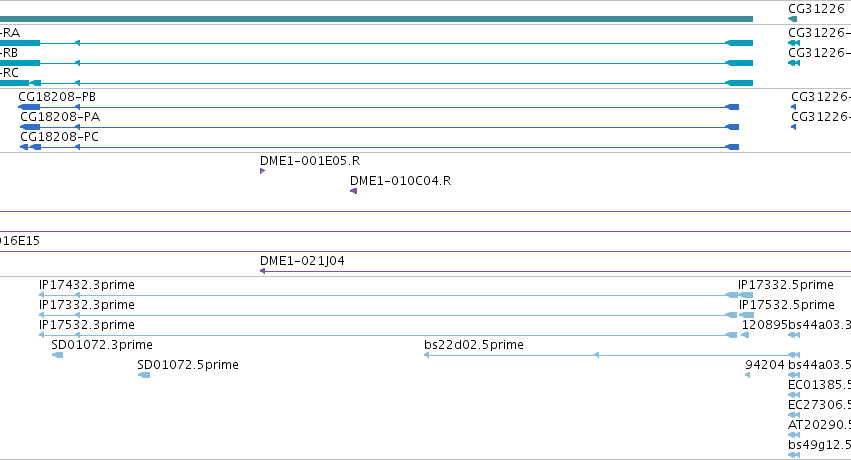The height and width of the screenshot is (460, 851).
Task: Click the small arrow under the CG31226 label
Action: pyautogui.click(x=792, y=19)
